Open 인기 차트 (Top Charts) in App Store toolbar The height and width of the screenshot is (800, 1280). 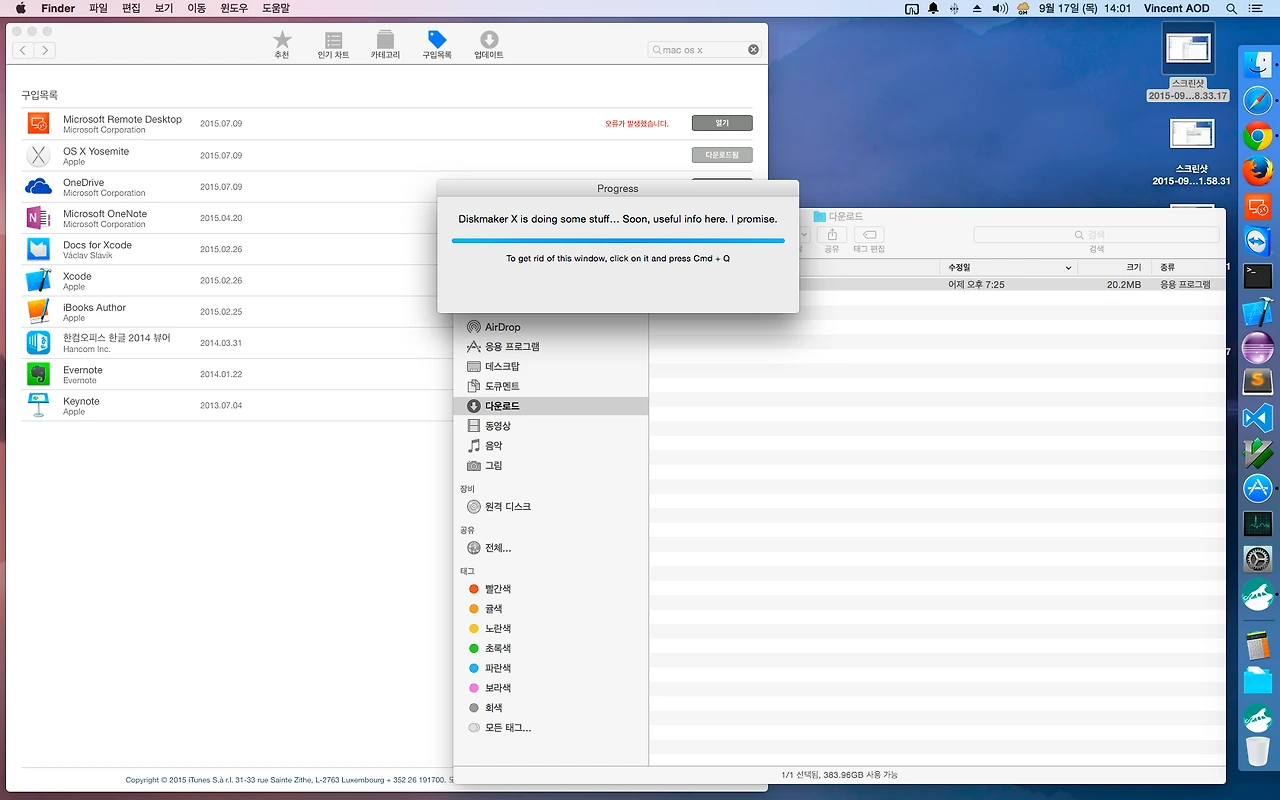click(x=334, y=44)
